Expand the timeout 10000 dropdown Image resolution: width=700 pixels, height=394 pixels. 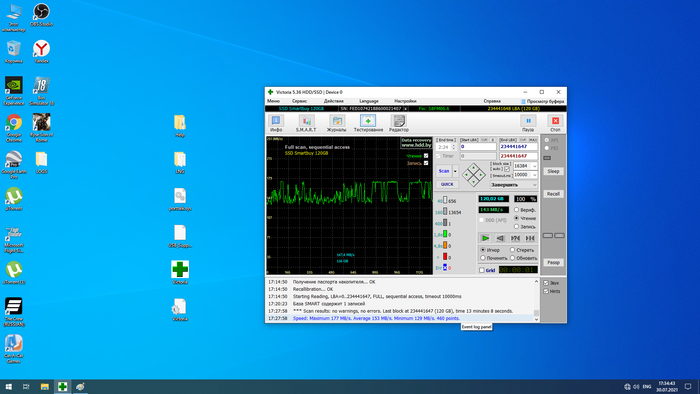(534, 175)
